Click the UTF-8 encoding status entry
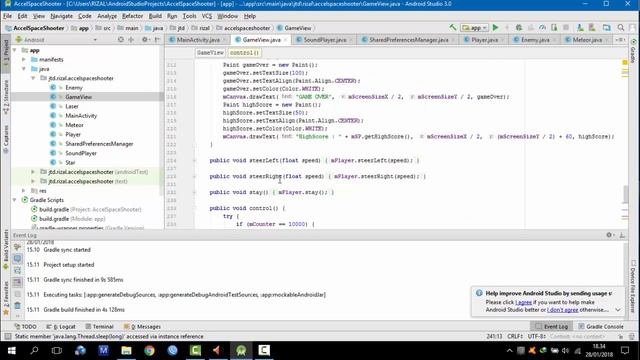640x360 pixels. [x=536, y=336]
